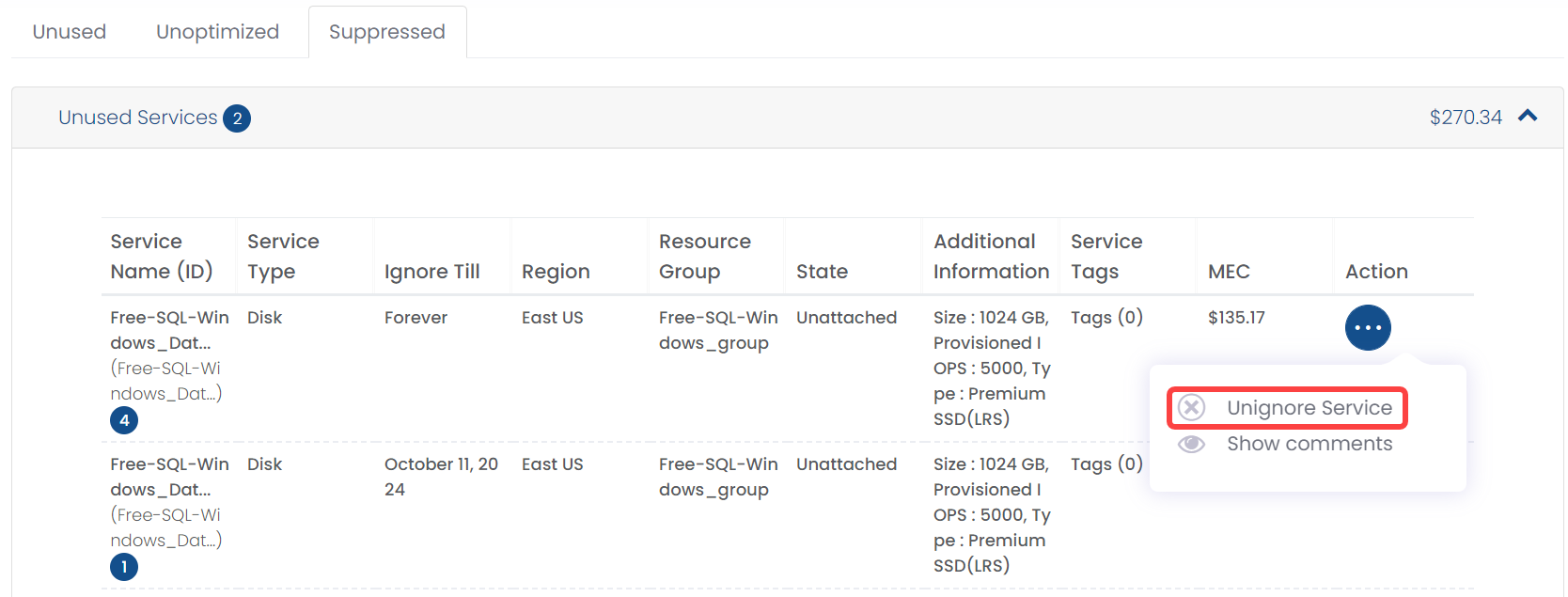This screenshot has height=597, width=1568.
Task: Click additional information in the October 11 row
Action: pos(992,514)
